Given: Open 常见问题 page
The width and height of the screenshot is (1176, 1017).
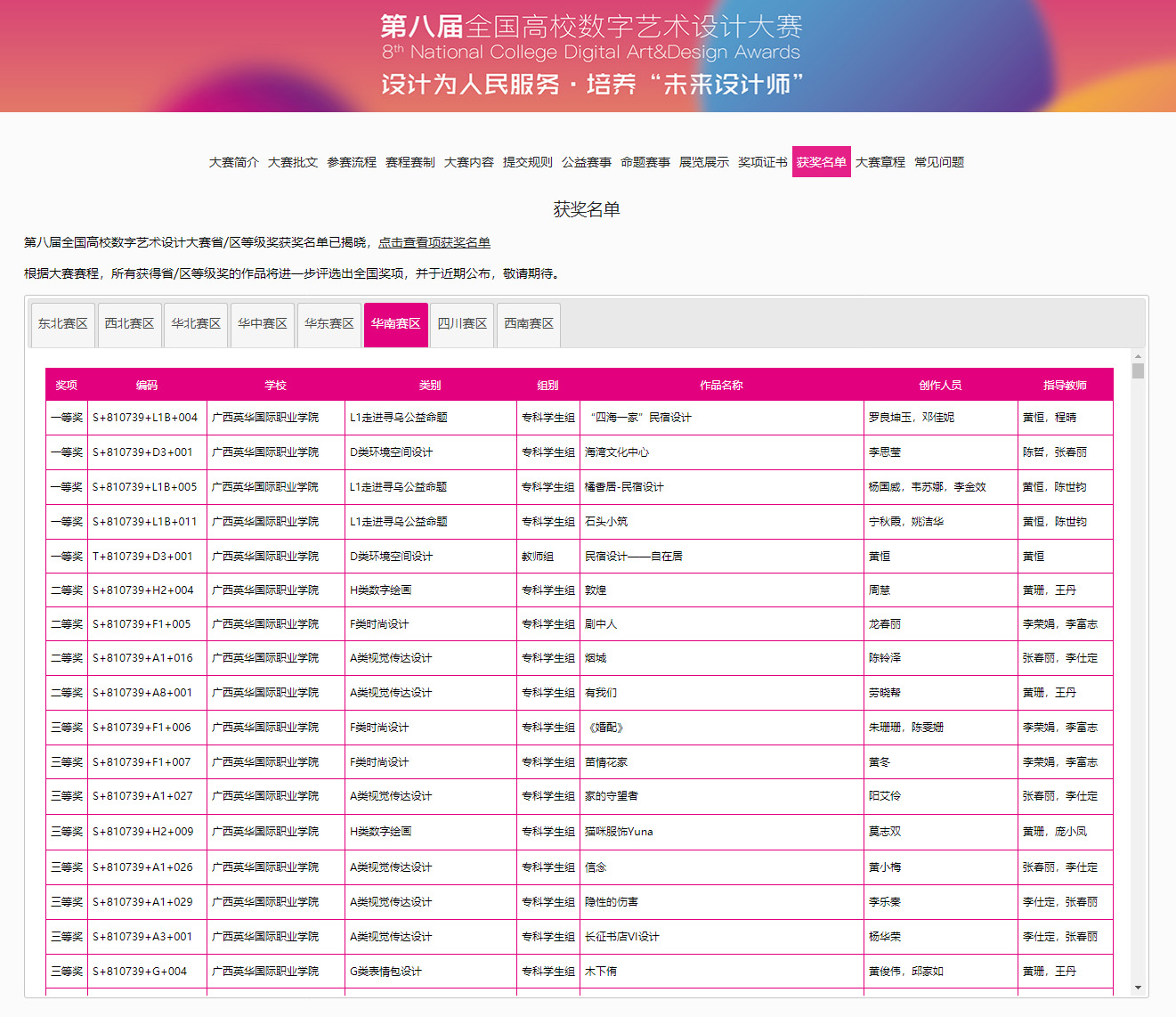Looking at the screenshot, I should [938, 162].
